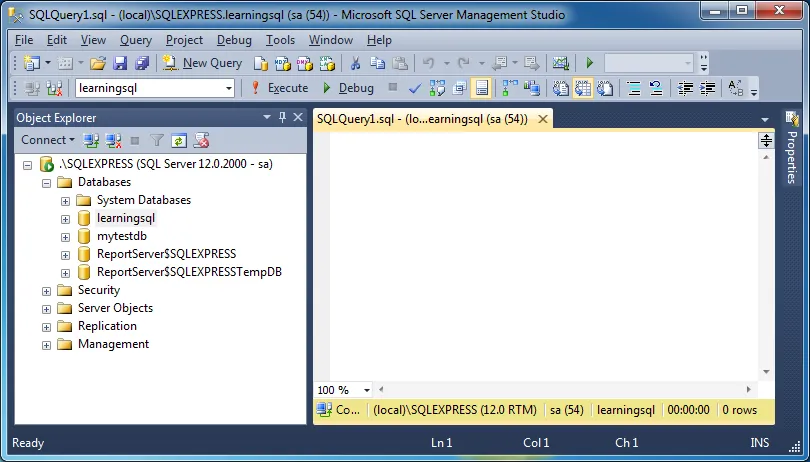810x462 pixels.
Task: Toggle Include Client Statistics
Action: (532, 88)
